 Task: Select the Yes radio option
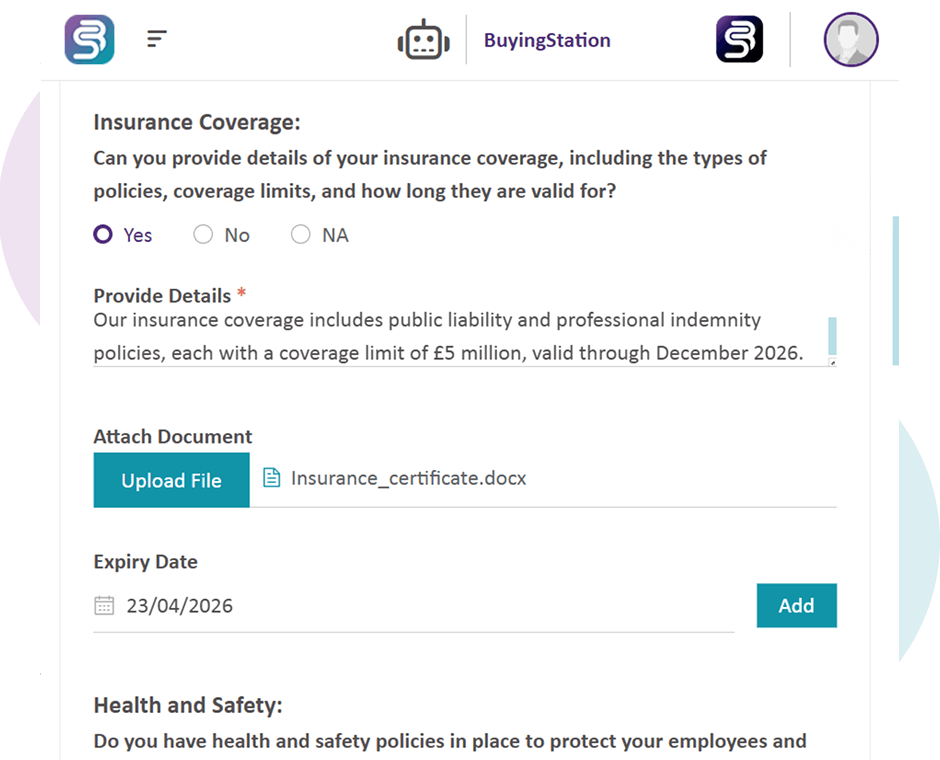click(x=103, y=235)
